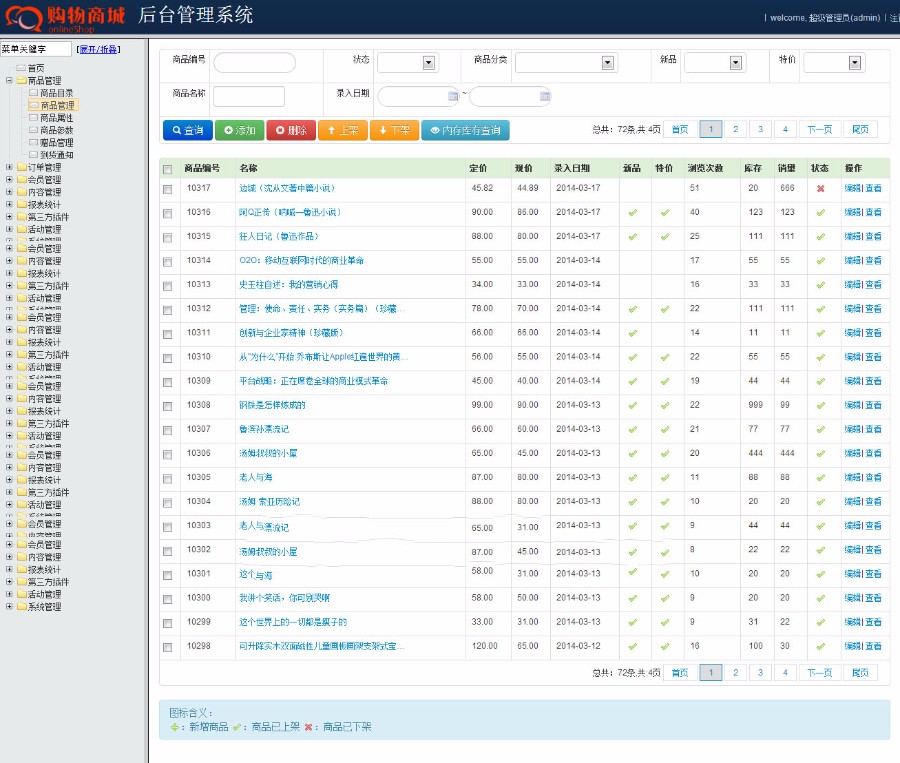Select the 查询 search icon button

pos(189,131)
